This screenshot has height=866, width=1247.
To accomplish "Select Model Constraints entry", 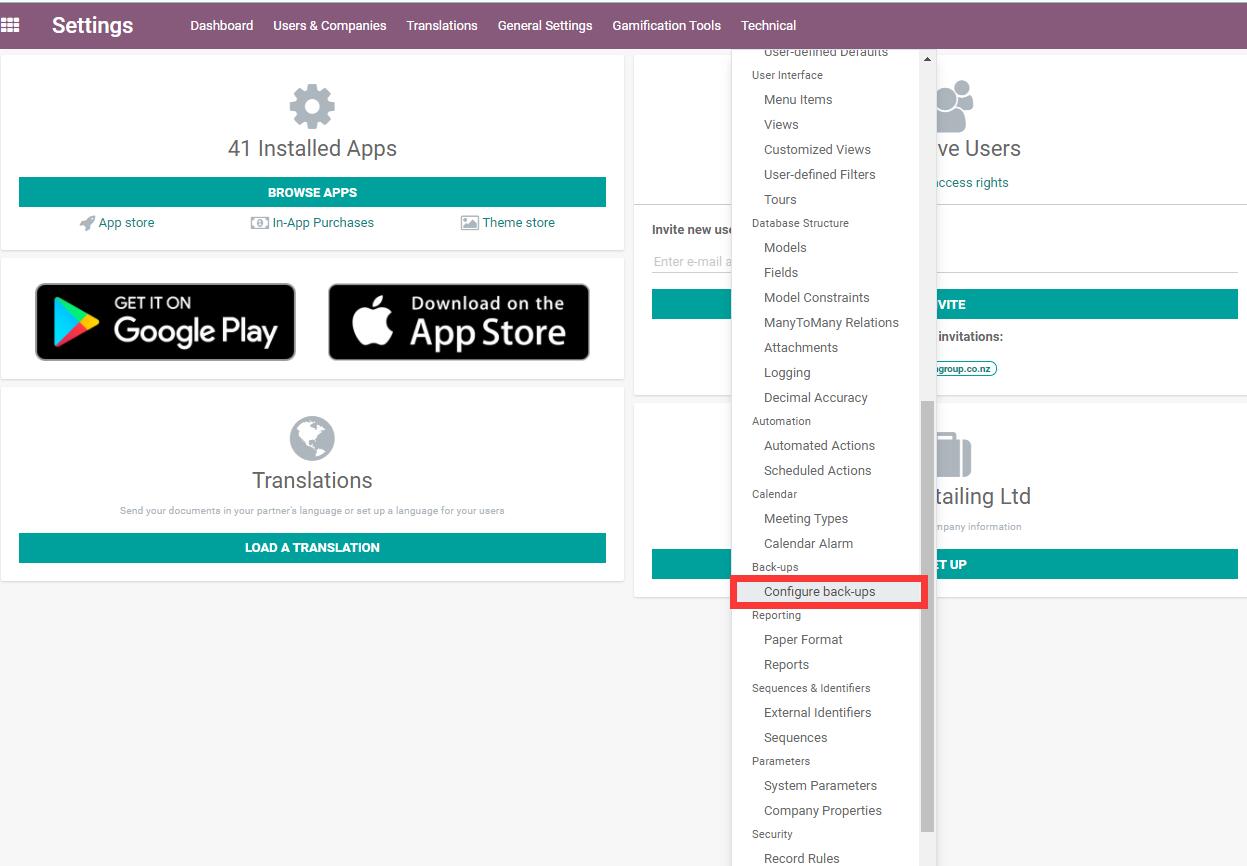I will 816,298.
